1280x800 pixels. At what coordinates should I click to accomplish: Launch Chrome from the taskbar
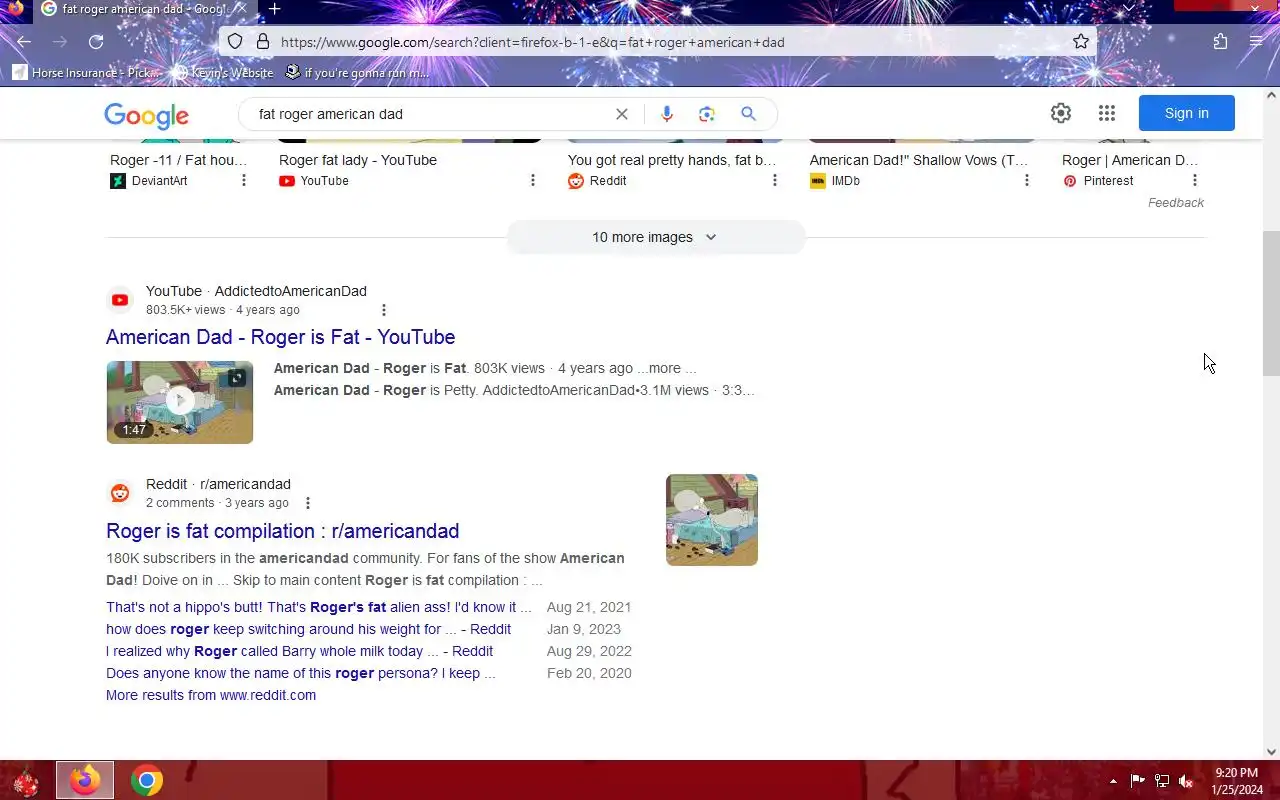point(147,780)
